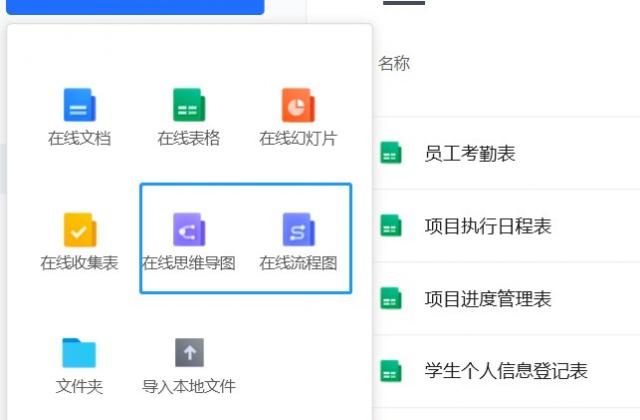Click the 在线幻灯片 label
Screen dimensions: 640x420
(x=298, y=138)
